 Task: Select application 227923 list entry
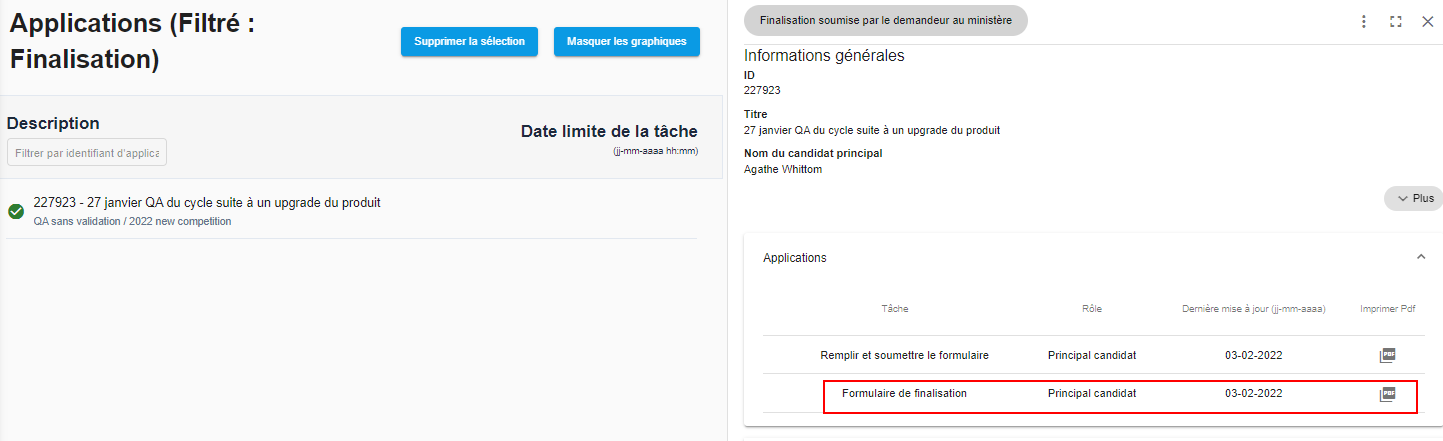[x=350, y=211]
